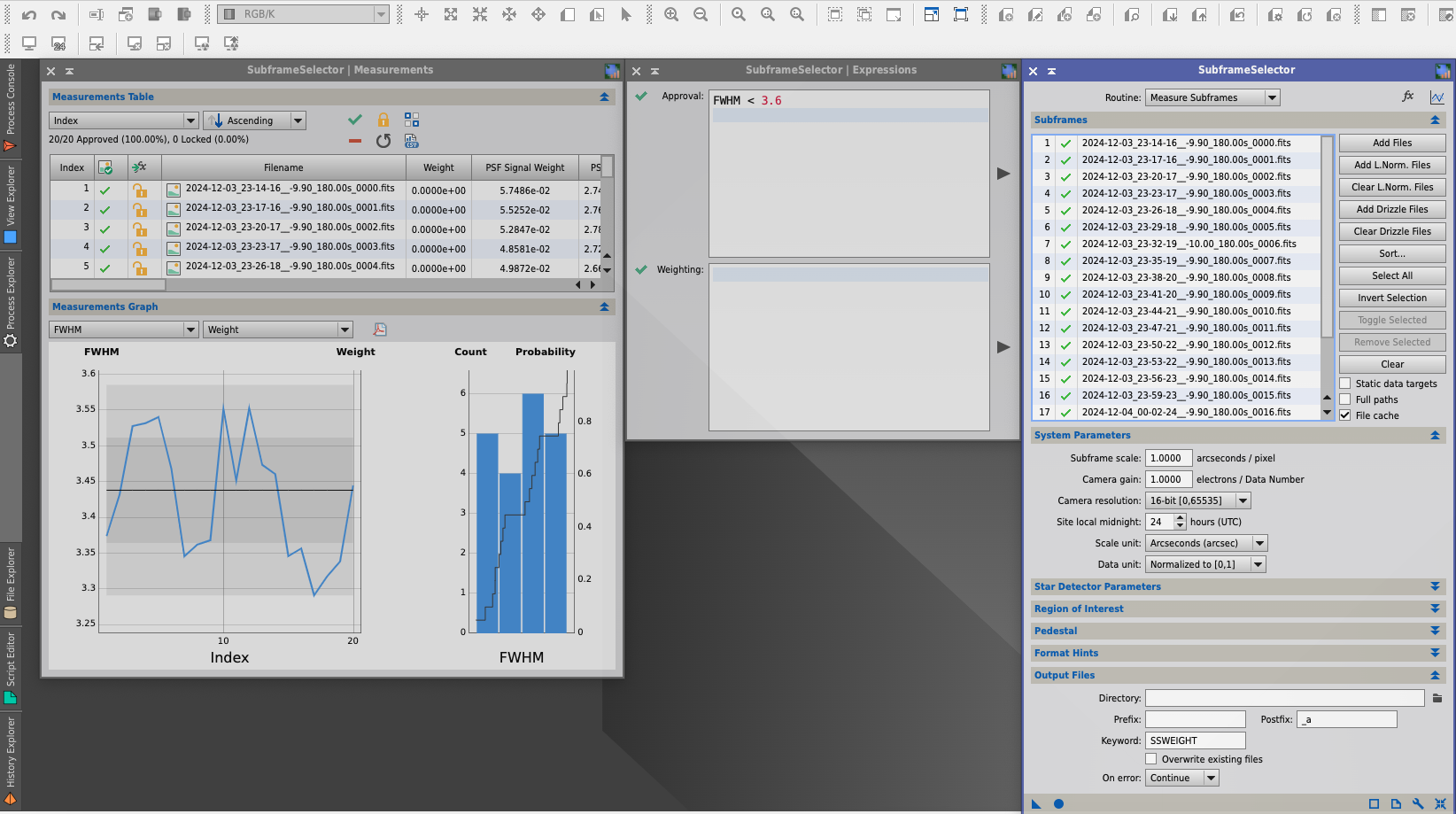Reset measurements with the circular arrow icon
The height and width of the screenshot is (814, 1456).
(x=383, y=141)
